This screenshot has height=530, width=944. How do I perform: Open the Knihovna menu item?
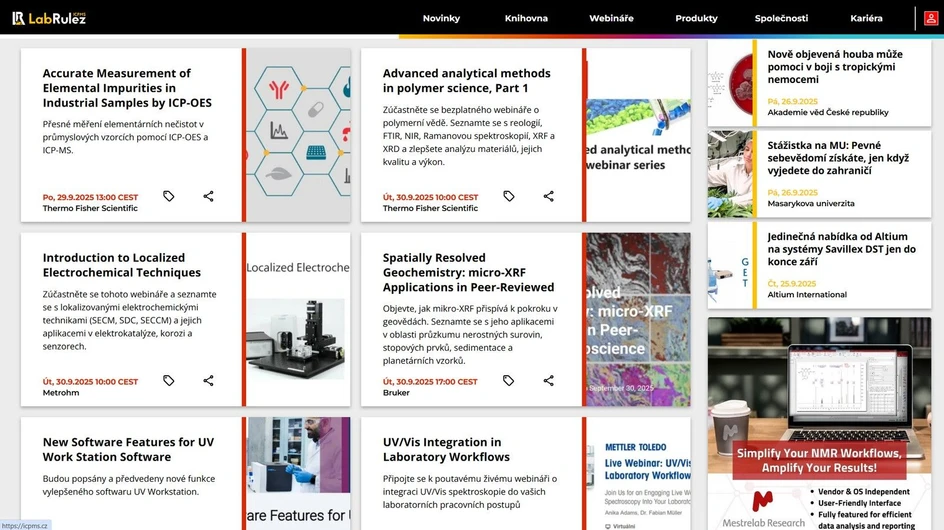coord(526,18)
